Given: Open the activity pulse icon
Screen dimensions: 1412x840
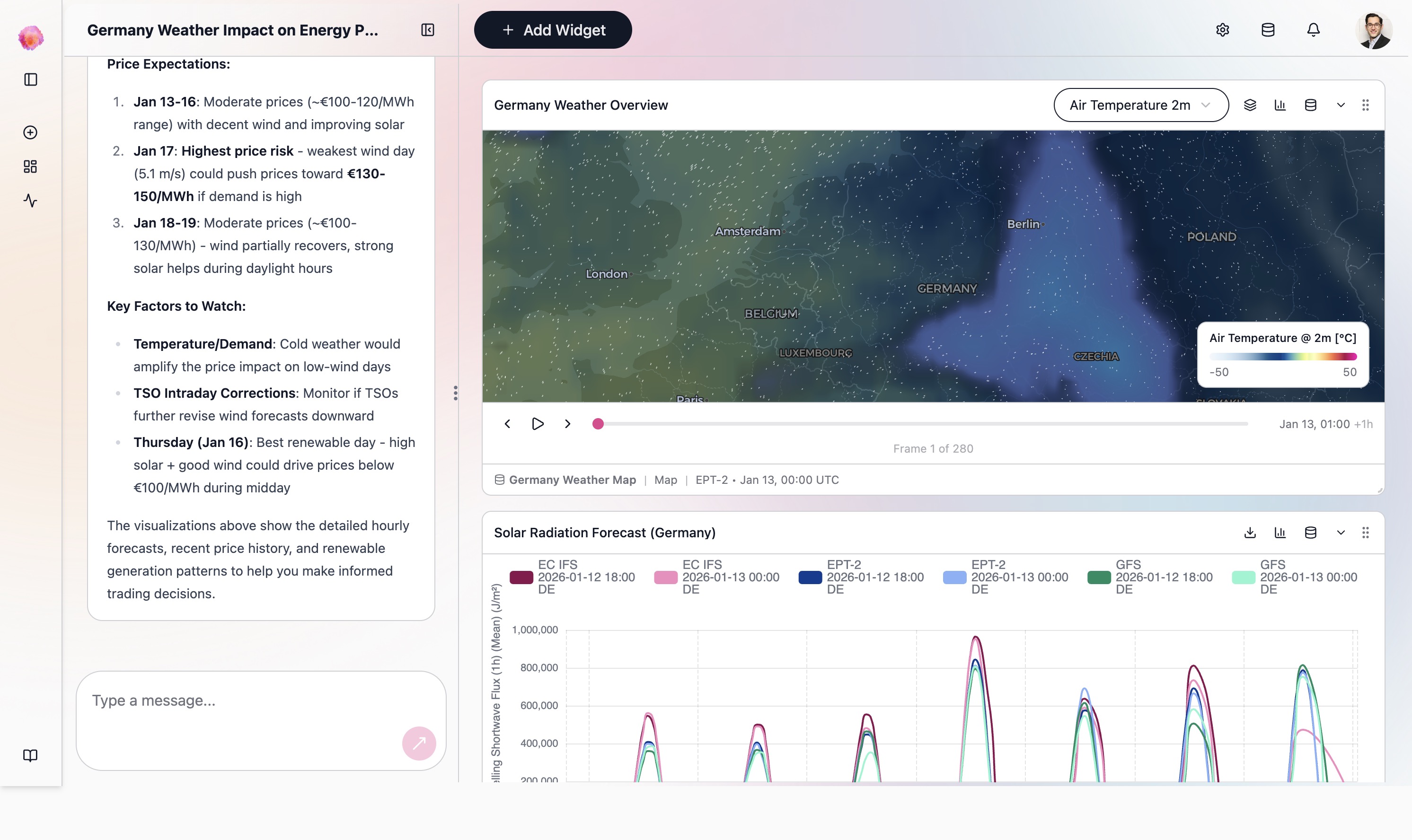Looking at the screenshot, I should click(31, 201).
